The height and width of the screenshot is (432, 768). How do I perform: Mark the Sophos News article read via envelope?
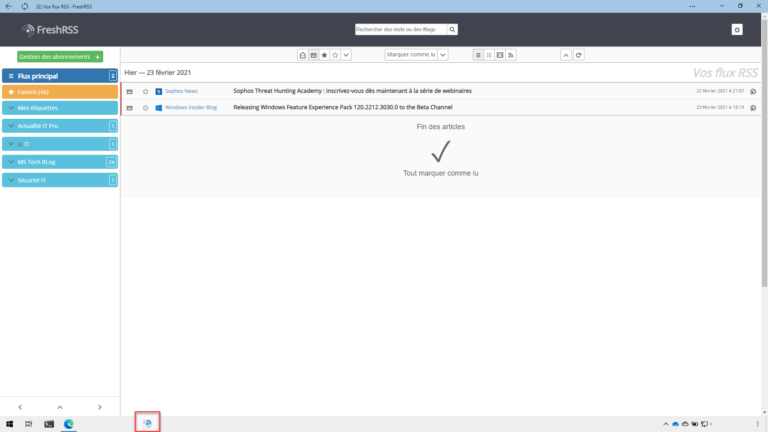pyautogui.click(x=129, y=92)
